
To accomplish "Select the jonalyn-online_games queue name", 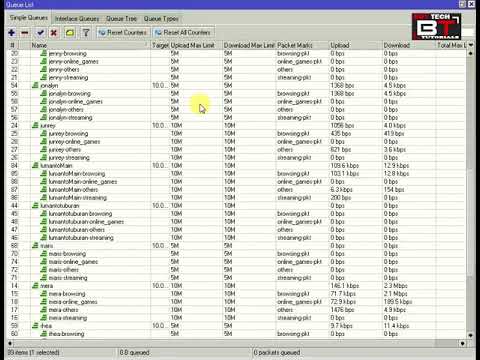I will (x=76, y=101).
